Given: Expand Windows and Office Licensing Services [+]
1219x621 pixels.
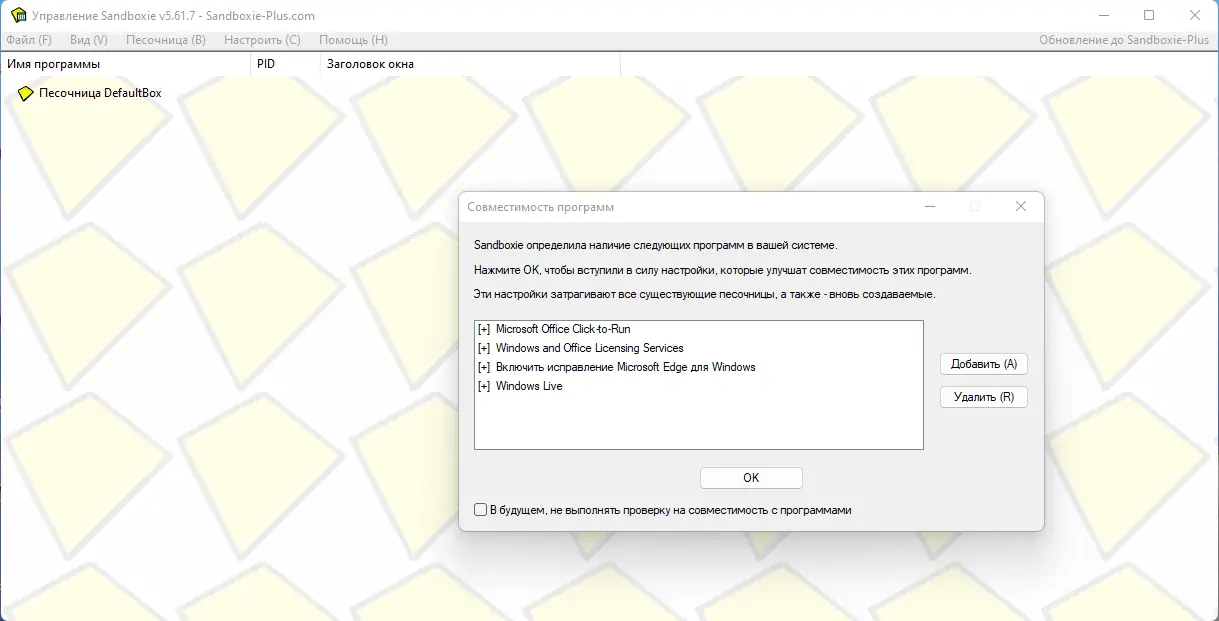Looking at the screenshot, I should click(x=484, y=348).
